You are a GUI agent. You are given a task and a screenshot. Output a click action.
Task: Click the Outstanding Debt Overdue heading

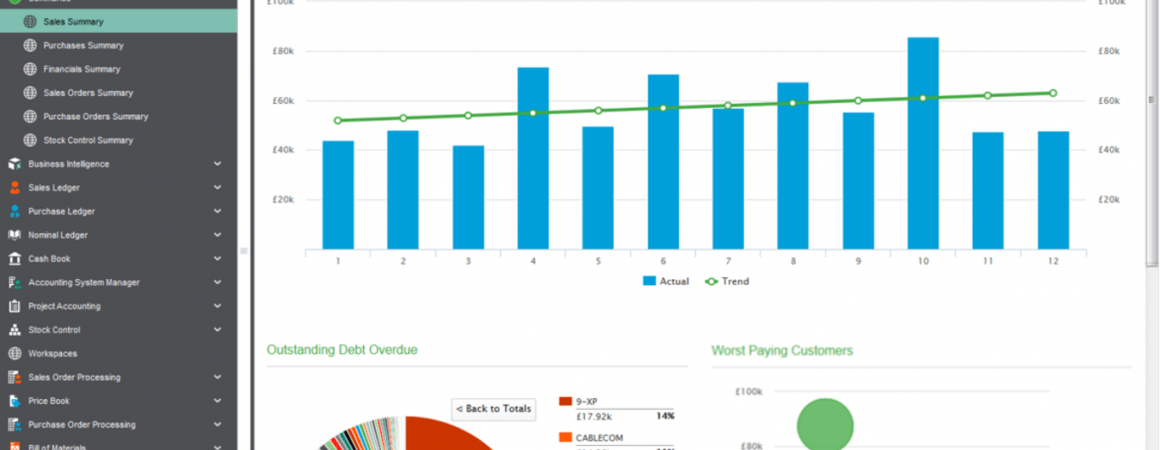[x=342, y=349]
